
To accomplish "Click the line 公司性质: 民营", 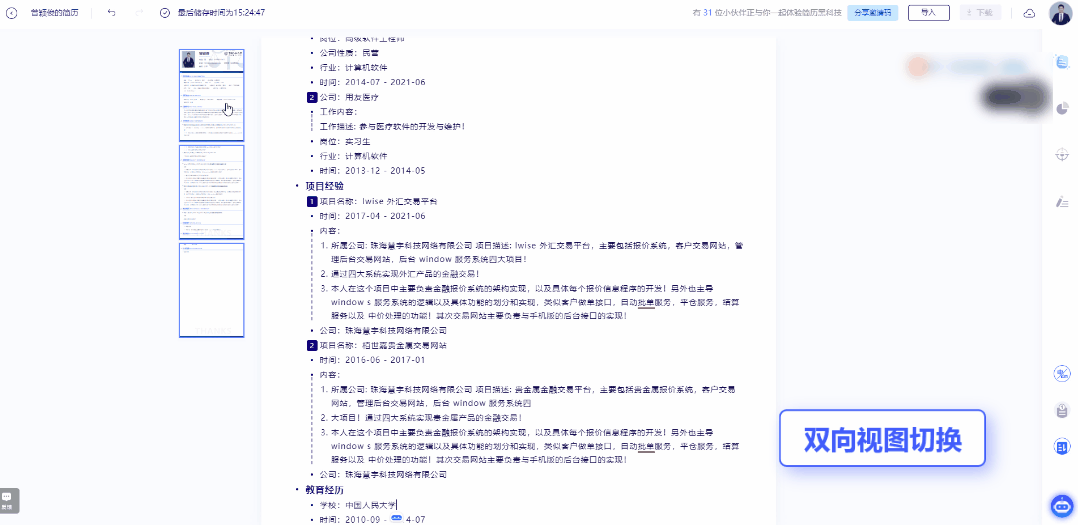I will [x=349, y=53].
